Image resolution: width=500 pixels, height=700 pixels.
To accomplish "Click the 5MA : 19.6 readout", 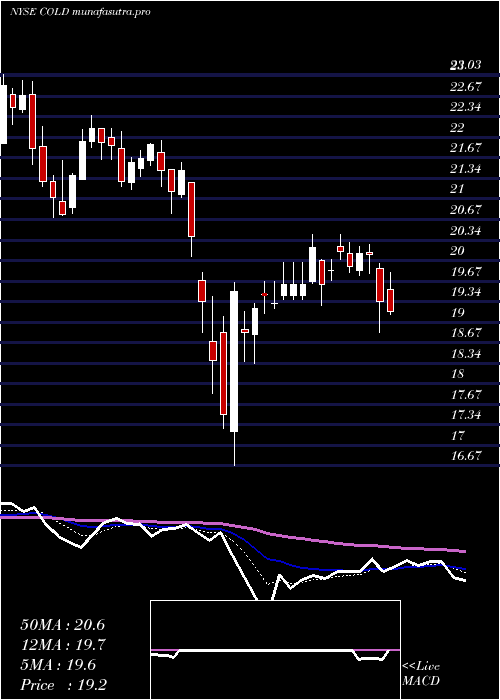I will click(x=57, y=665).
